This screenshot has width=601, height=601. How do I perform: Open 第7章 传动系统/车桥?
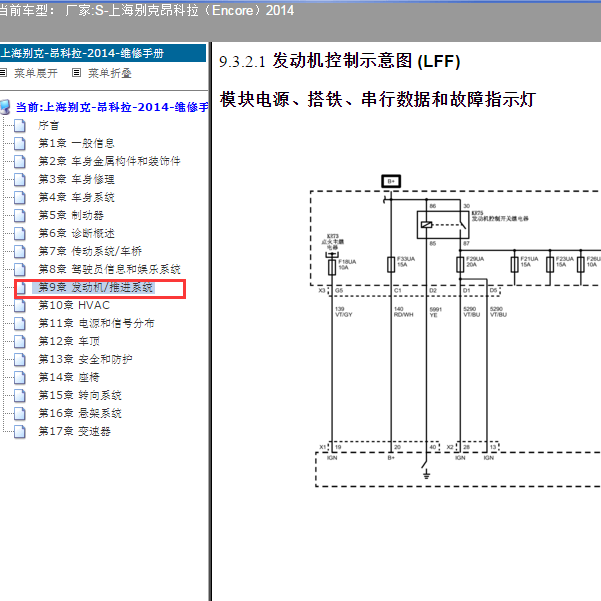(x=90, y=251)
